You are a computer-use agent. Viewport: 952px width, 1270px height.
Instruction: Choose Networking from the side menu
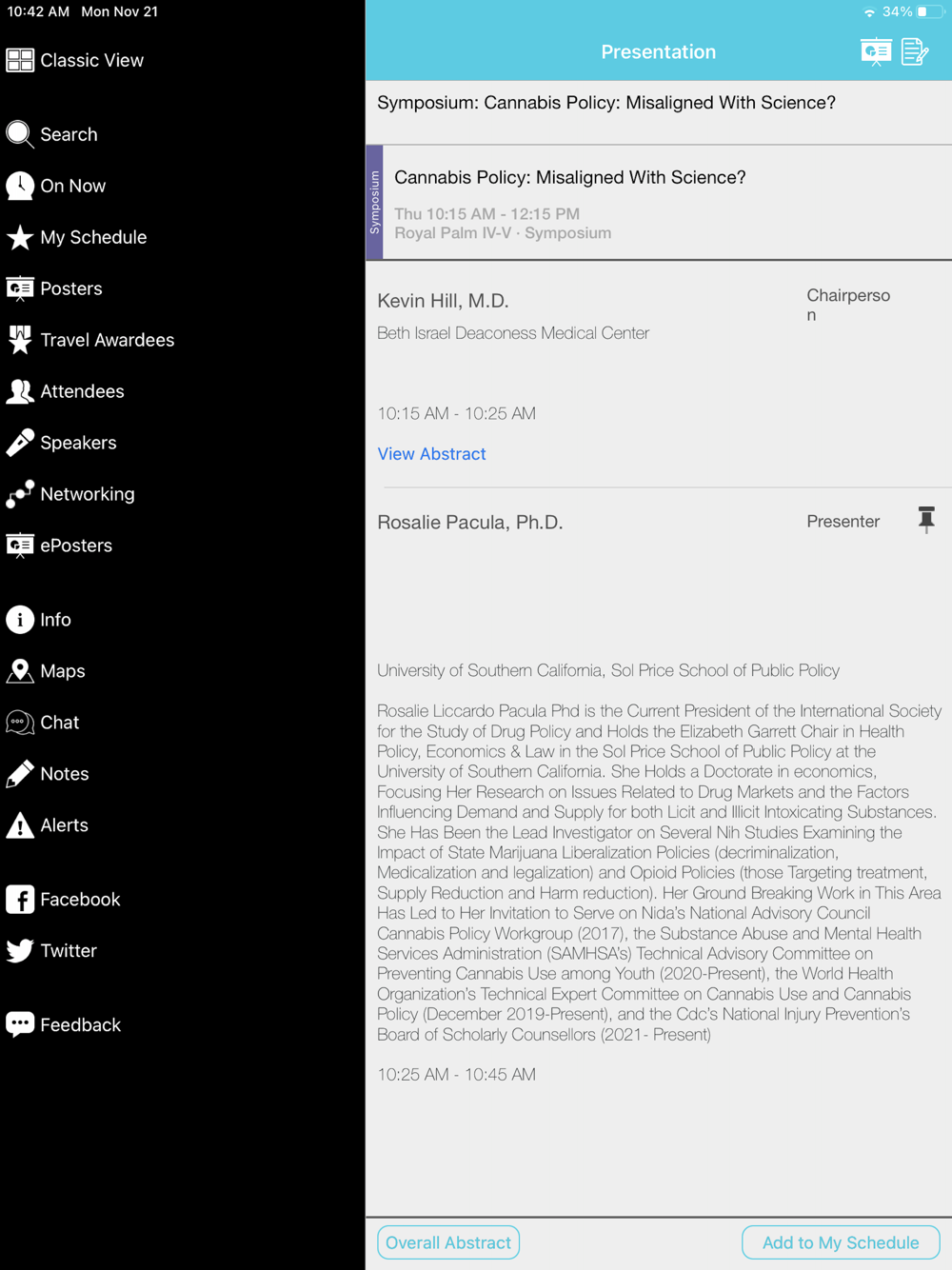(88, 494)
